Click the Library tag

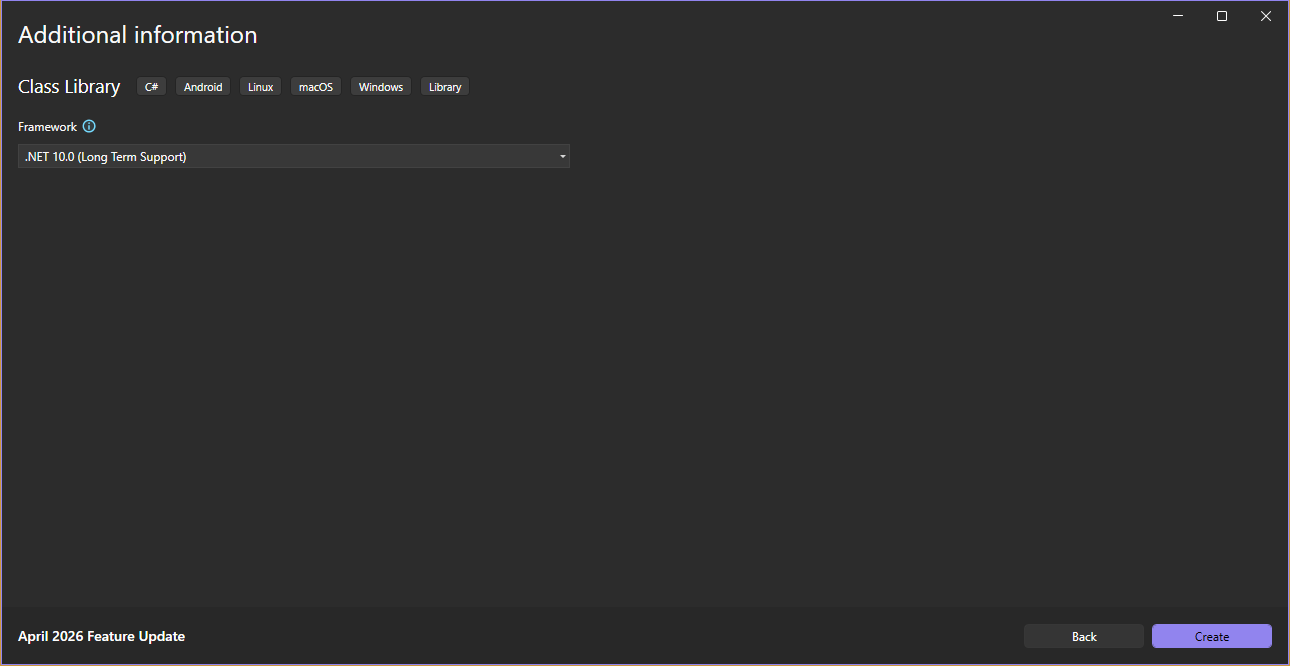pyautogui.click(x=445, y=87)
